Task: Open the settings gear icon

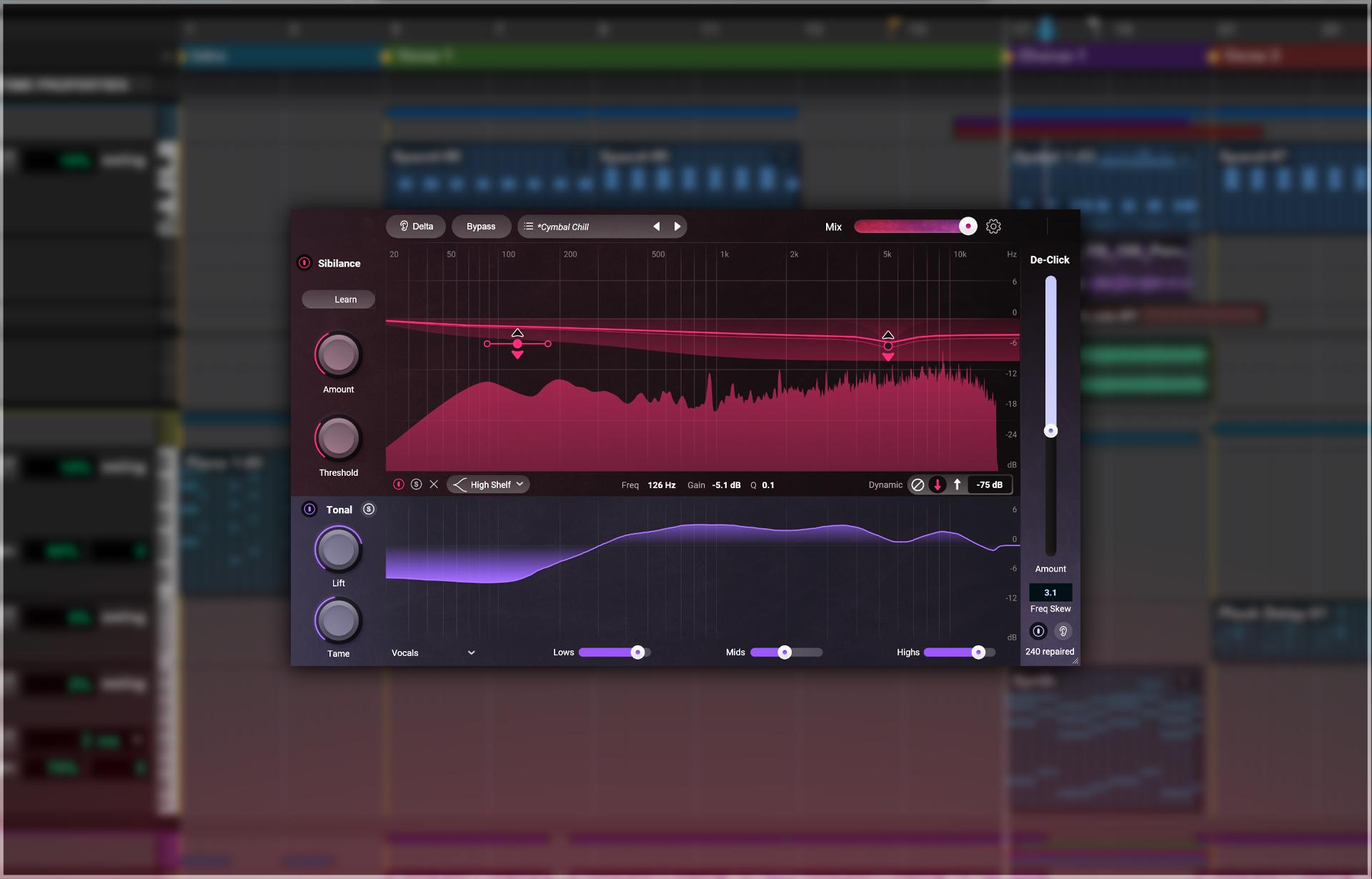Action: click(993, 227)
